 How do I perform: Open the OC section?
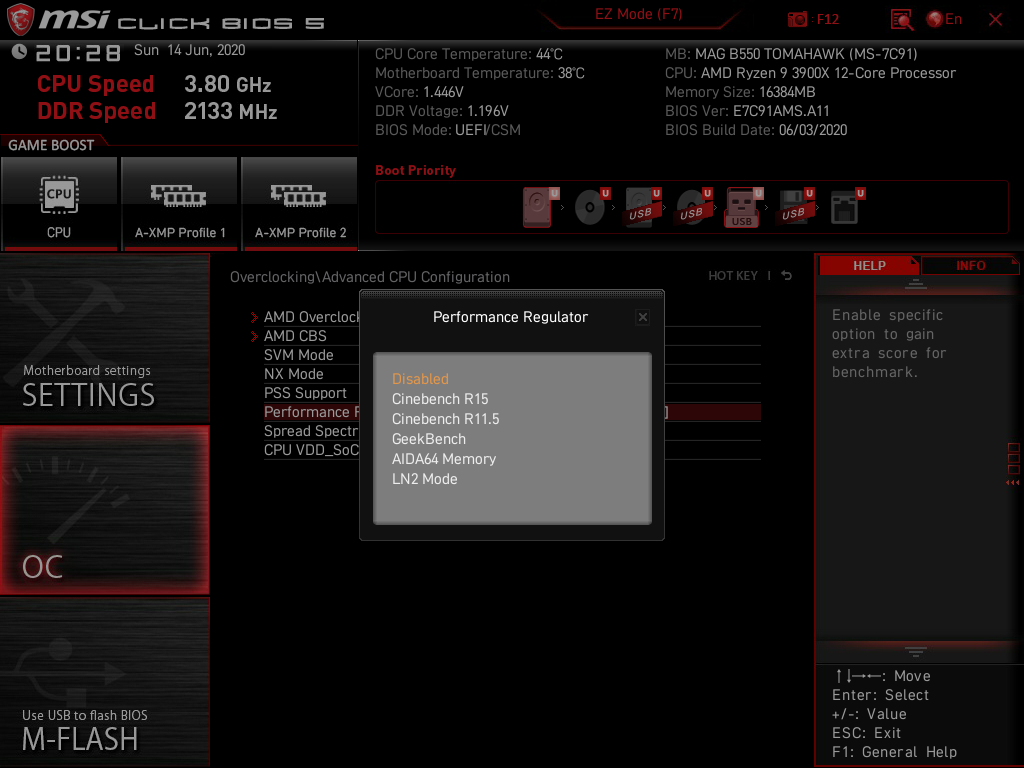pos(104,510)
